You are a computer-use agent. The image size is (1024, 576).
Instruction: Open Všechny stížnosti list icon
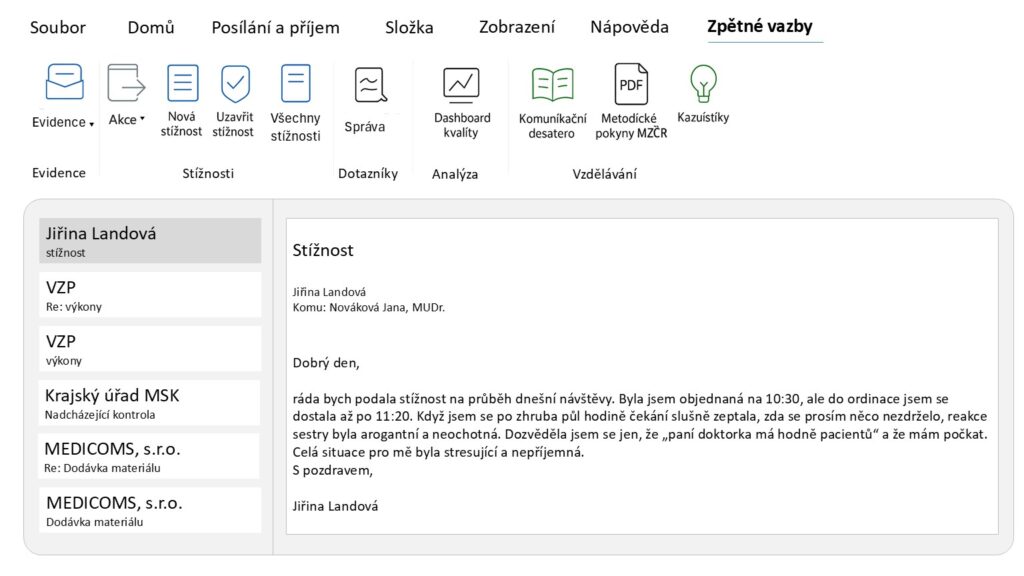(x=296, y=83)
